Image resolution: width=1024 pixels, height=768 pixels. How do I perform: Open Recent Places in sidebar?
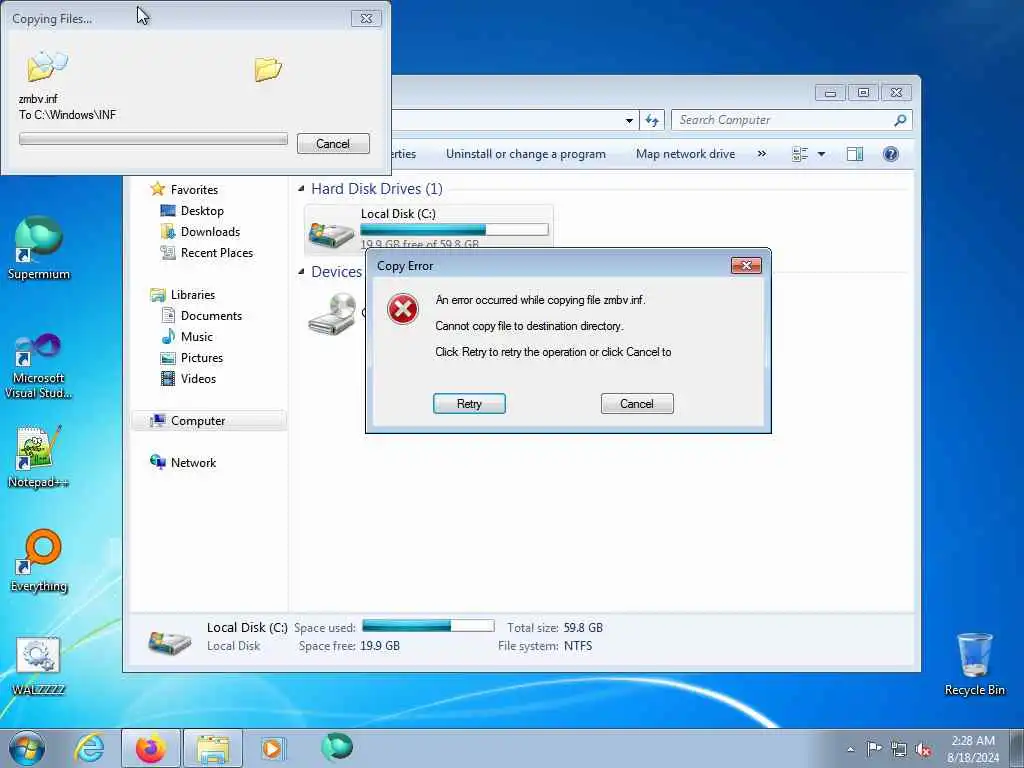[x=216, y=252]
